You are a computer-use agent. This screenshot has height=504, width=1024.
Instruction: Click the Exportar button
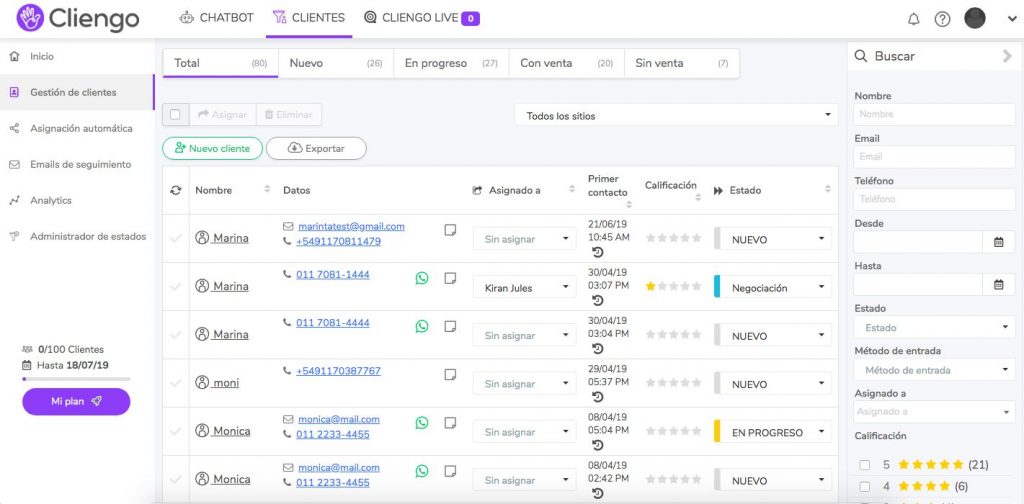[x=316, y=148]
